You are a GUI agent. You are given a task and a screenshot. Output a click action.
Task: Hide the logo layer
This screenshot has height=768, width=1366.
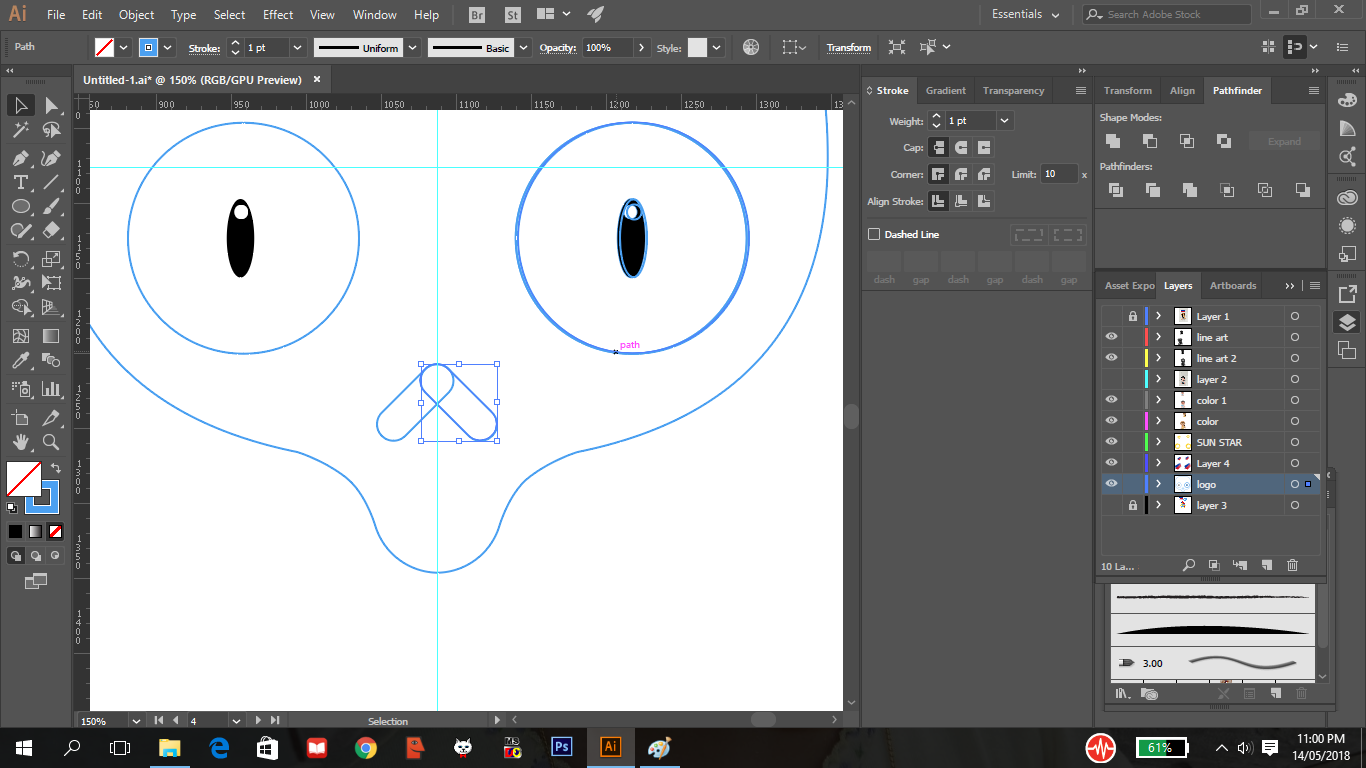point(1111,484)
